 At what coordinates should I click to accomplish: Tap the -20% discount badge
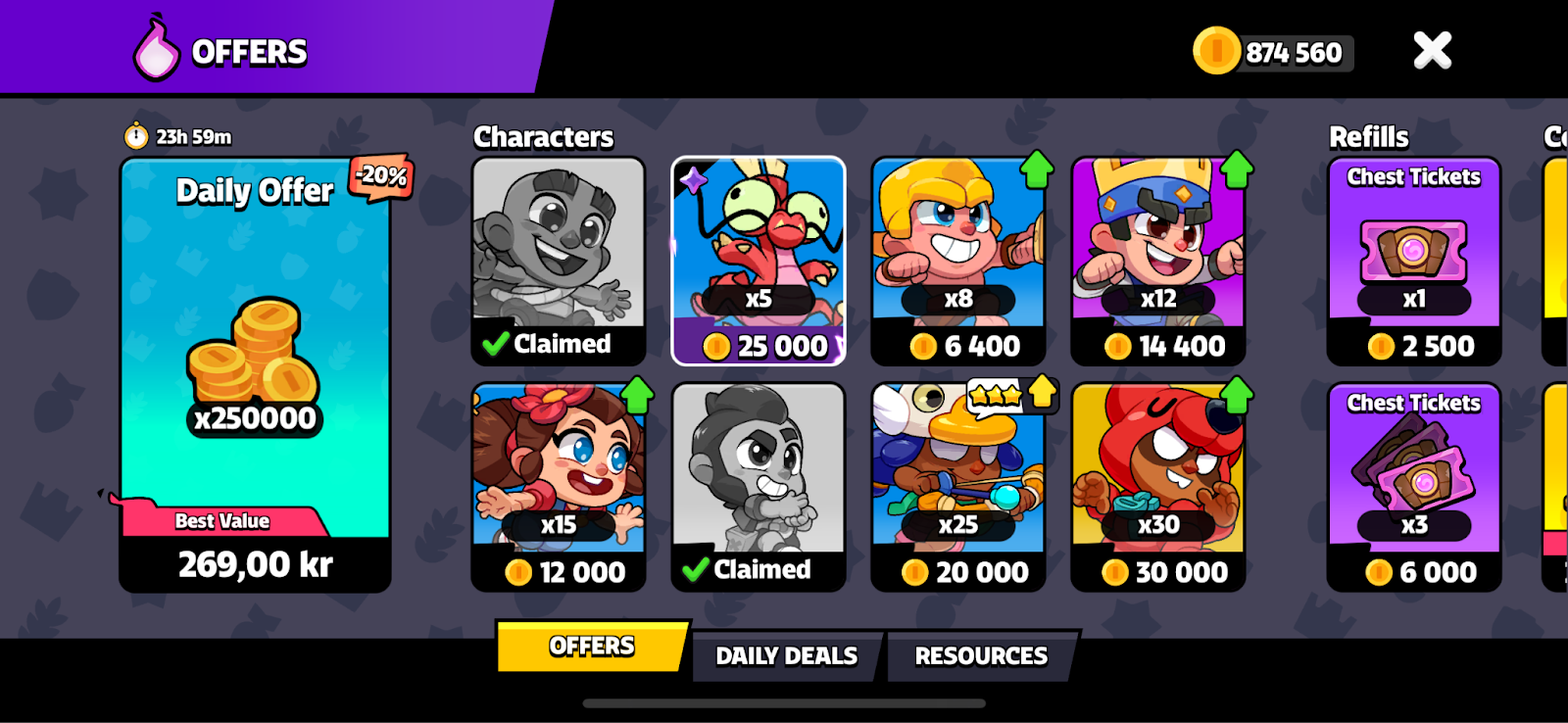coord(381,177)
